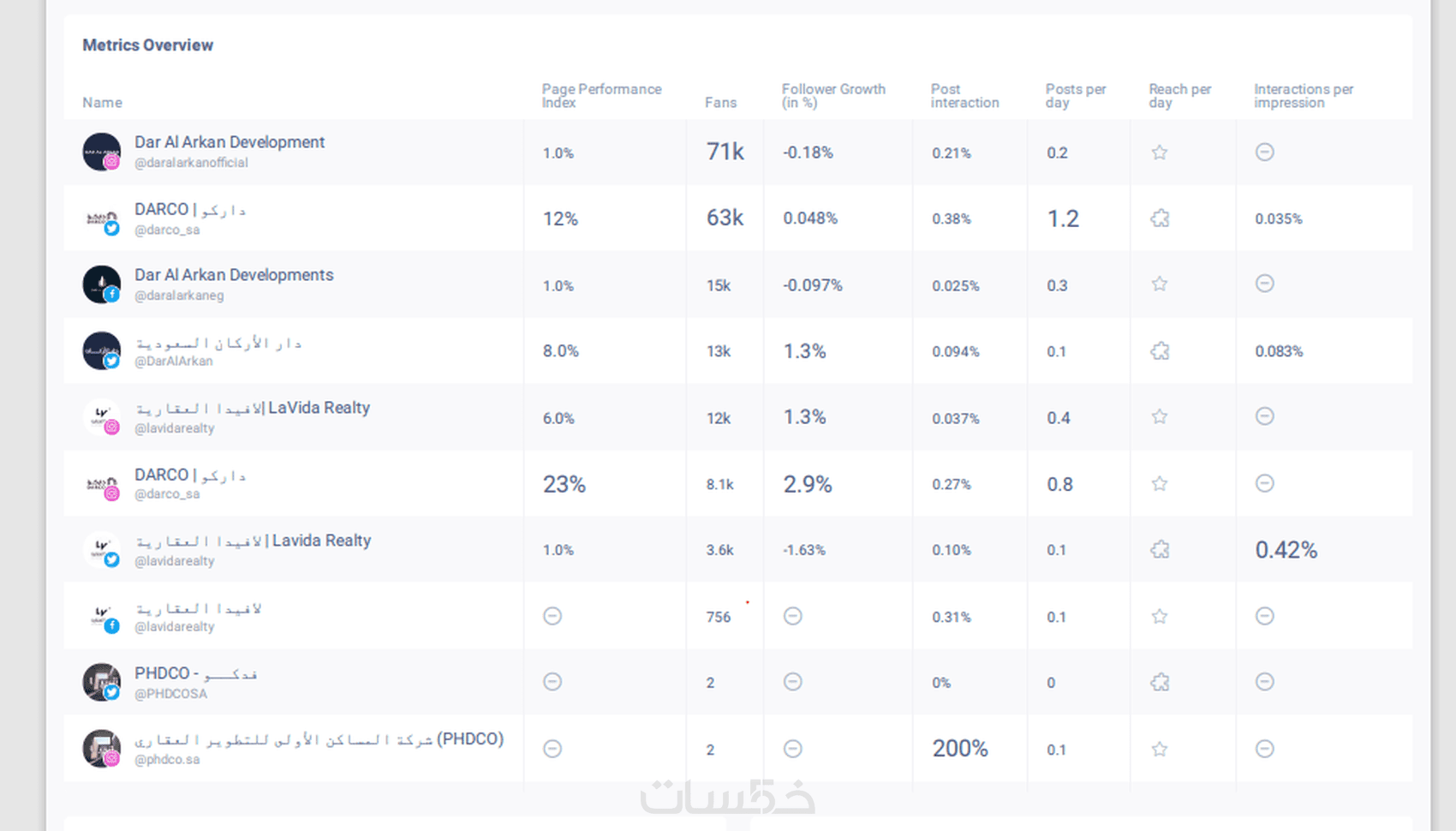Click the Follower Growth (in %) column header
Viewport: 1456px width, 831px height.
(x=832, y=96)
